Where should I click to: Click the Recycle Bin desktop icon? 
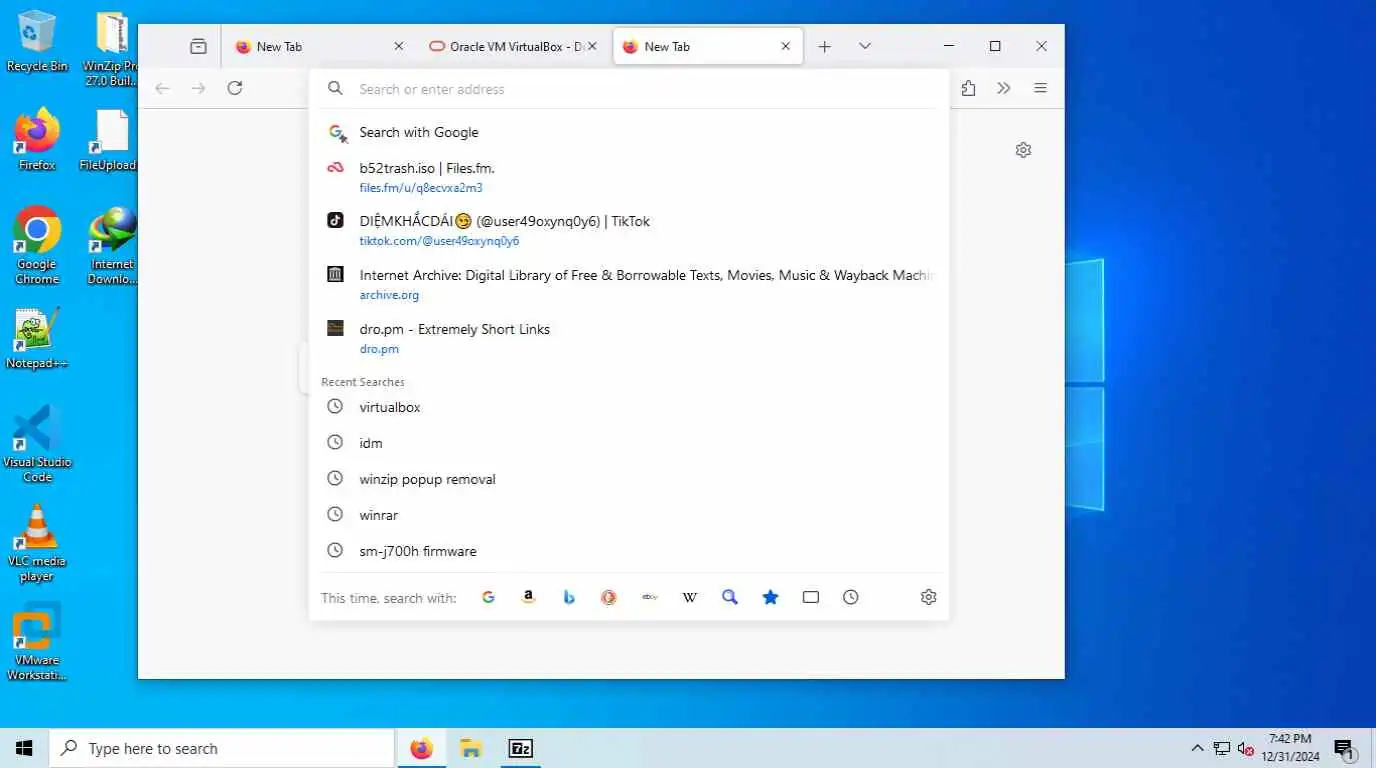pos(37,42)
